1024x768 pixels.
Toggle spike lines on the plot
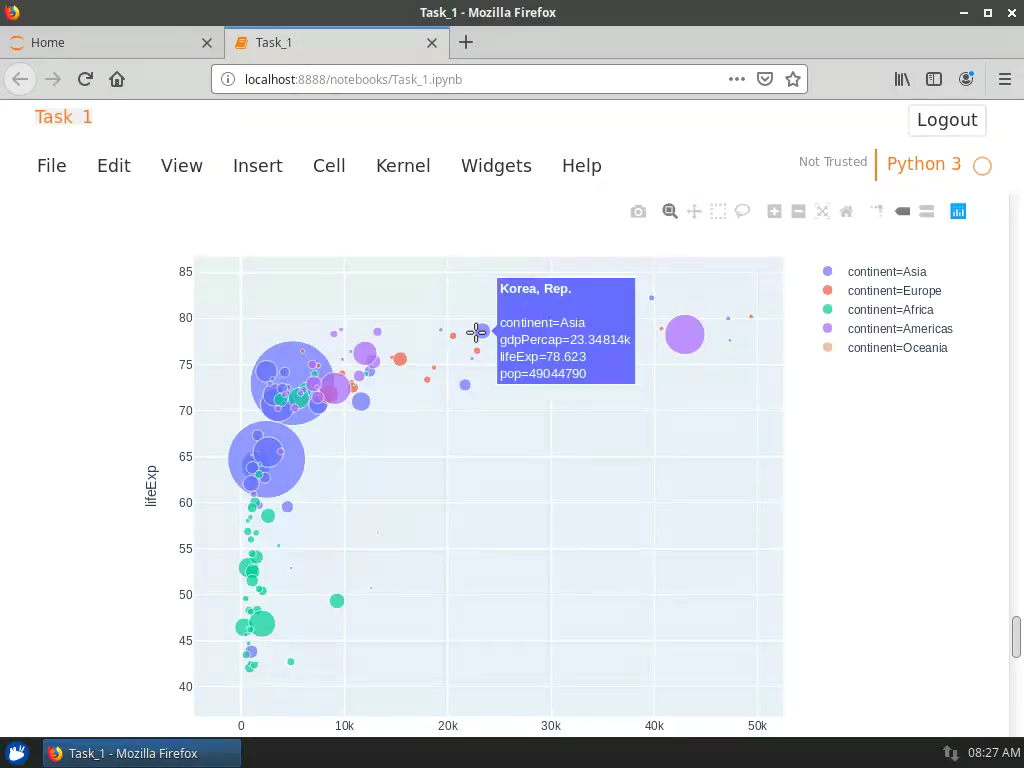pos(877,211)
